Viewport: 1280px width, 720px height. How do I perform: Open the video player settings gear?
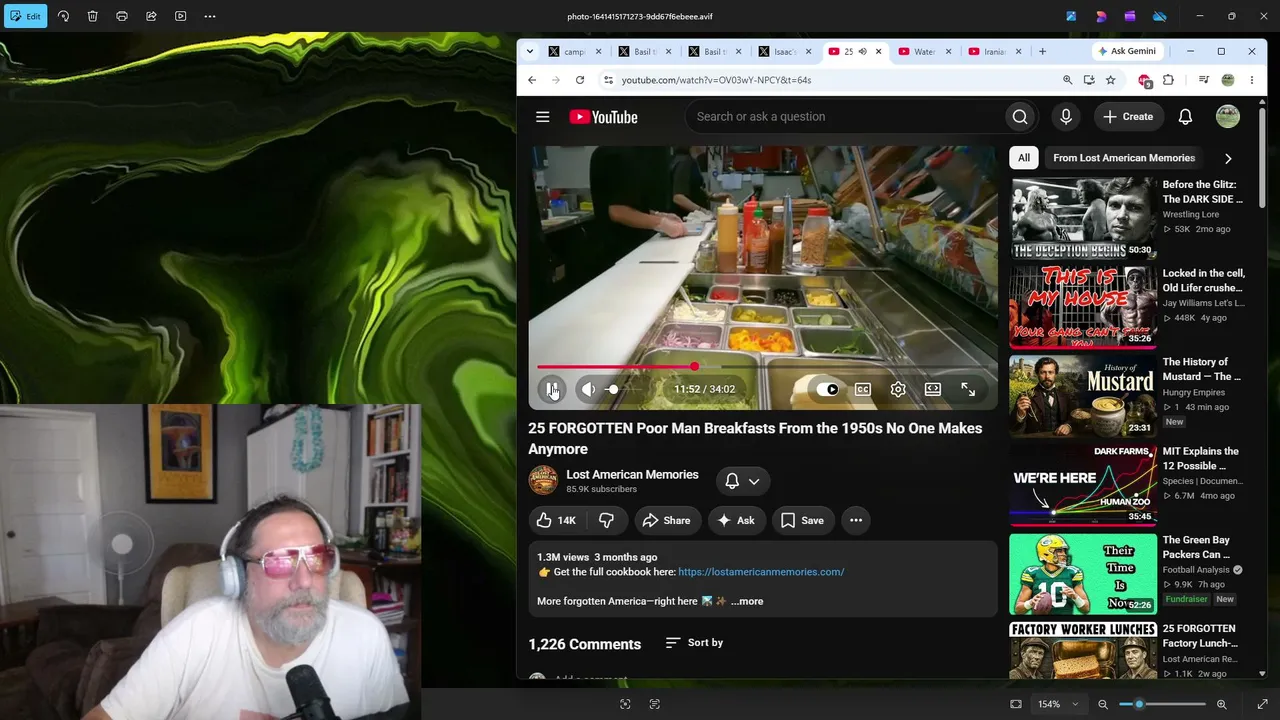coord(898,390)
